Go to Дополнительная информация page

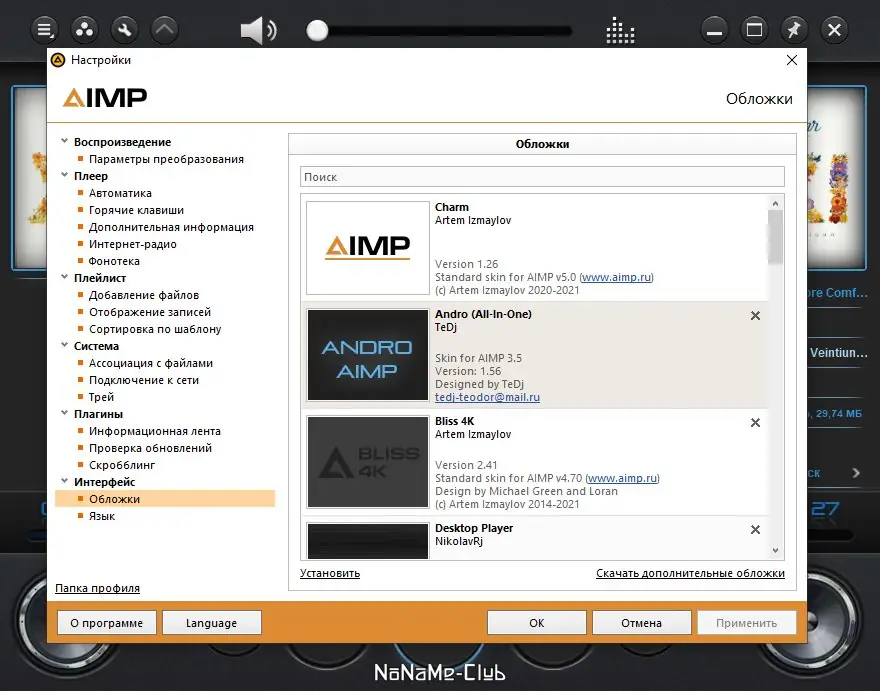(x=171, y=227)
